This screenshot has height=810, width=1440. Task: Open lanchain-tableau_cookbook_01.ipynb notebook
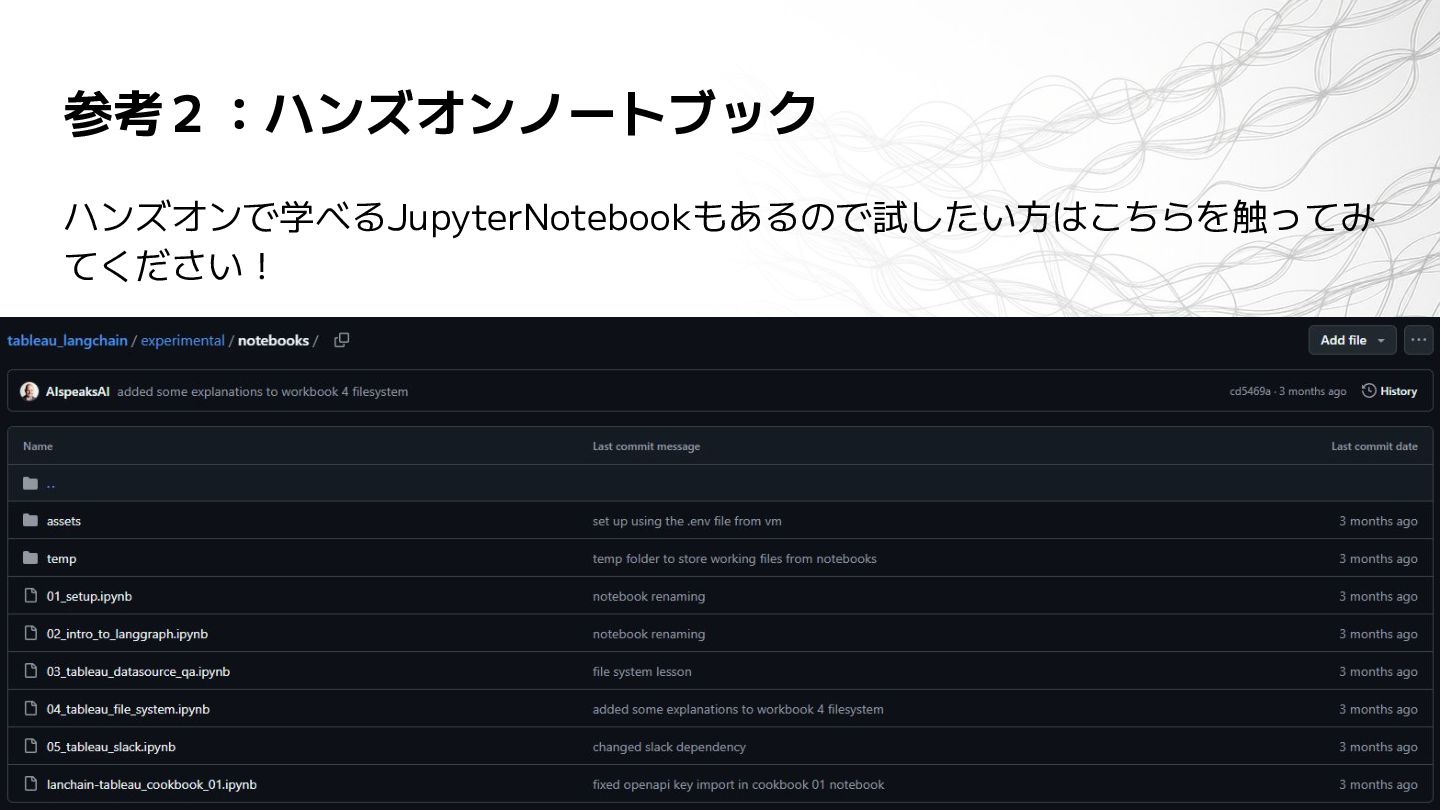point(152,784)
